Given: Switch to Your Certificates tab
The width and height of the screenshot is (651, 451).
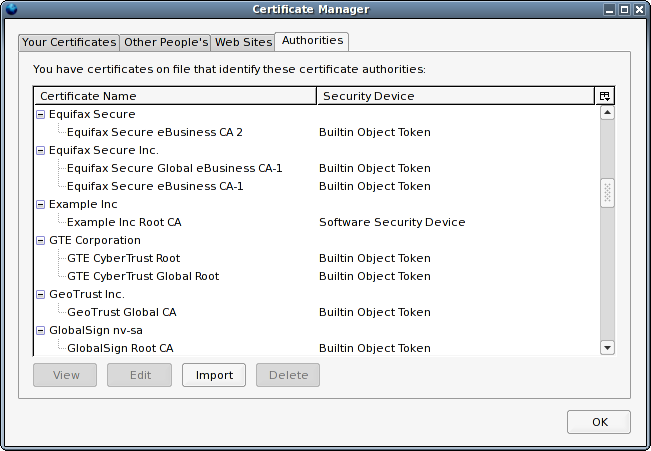Looking at the screenshot, I should (69, 42).
